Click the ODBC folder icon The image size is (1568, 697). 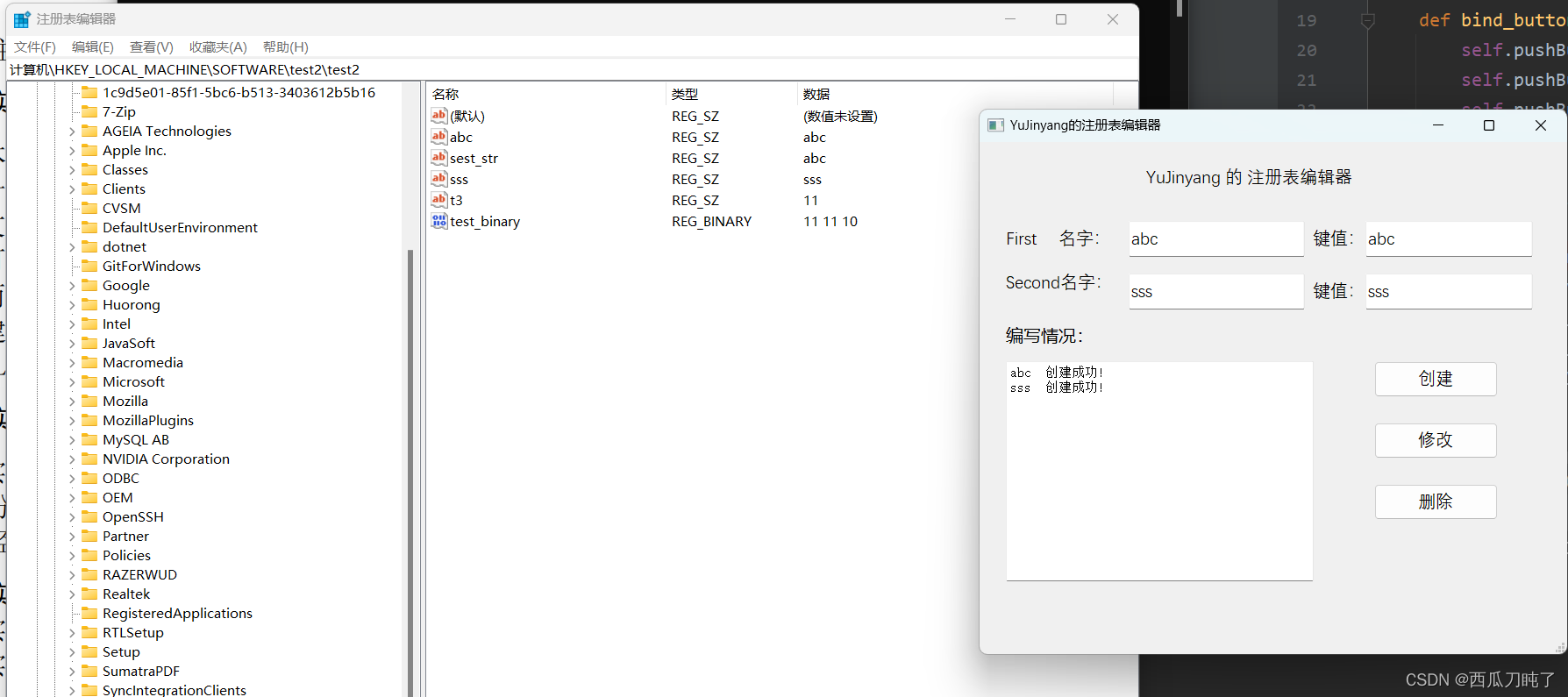click(89, 478)
